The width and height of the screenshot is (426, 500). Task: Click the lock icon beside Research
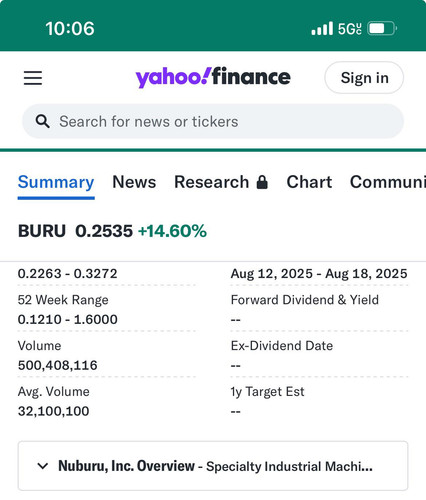[x=262, y=182]
